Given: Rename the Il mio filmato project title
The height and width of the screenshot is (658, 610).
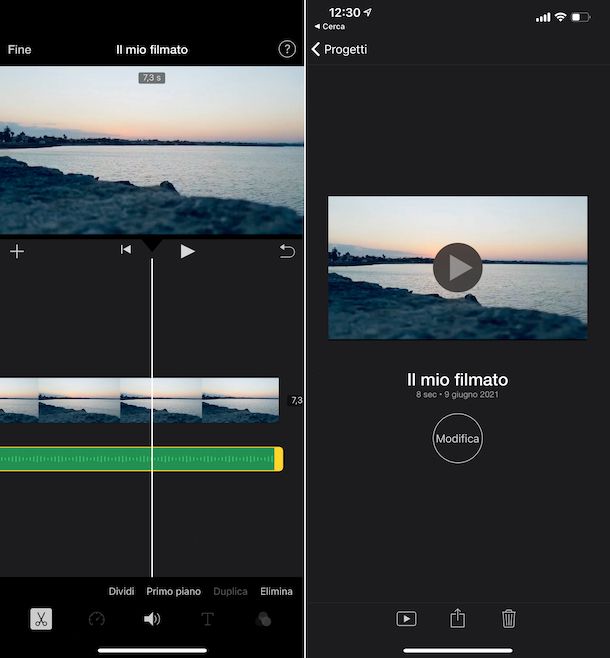Looking at the screenshot, I should [457, 380].
